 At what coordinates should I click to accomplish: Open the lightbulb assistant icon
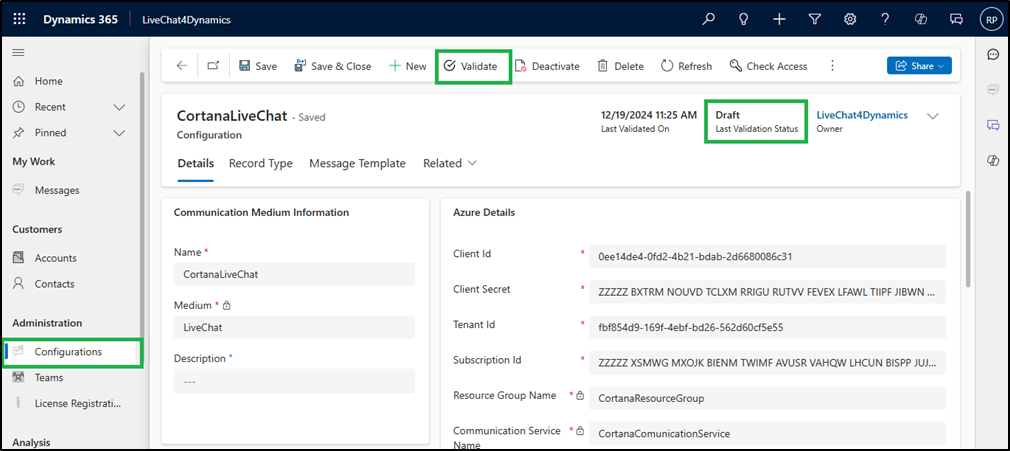click(x=744, y=18)
